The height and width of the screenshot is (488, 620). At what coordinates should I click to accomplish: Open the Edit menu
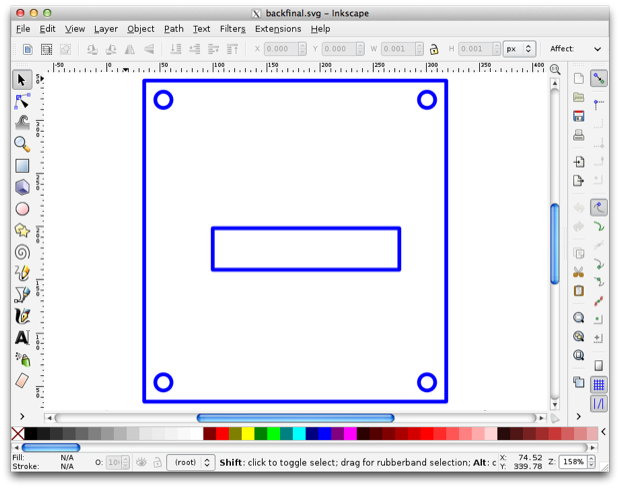pos(47,29)
